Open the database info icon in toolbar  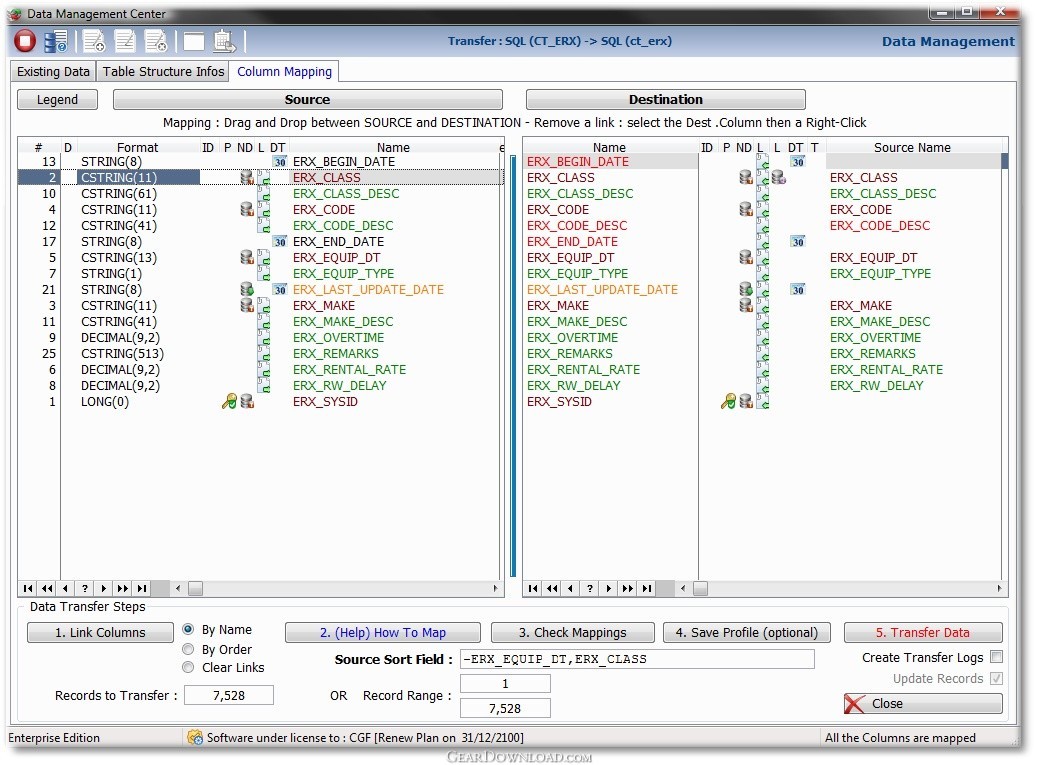pos(56,41)
